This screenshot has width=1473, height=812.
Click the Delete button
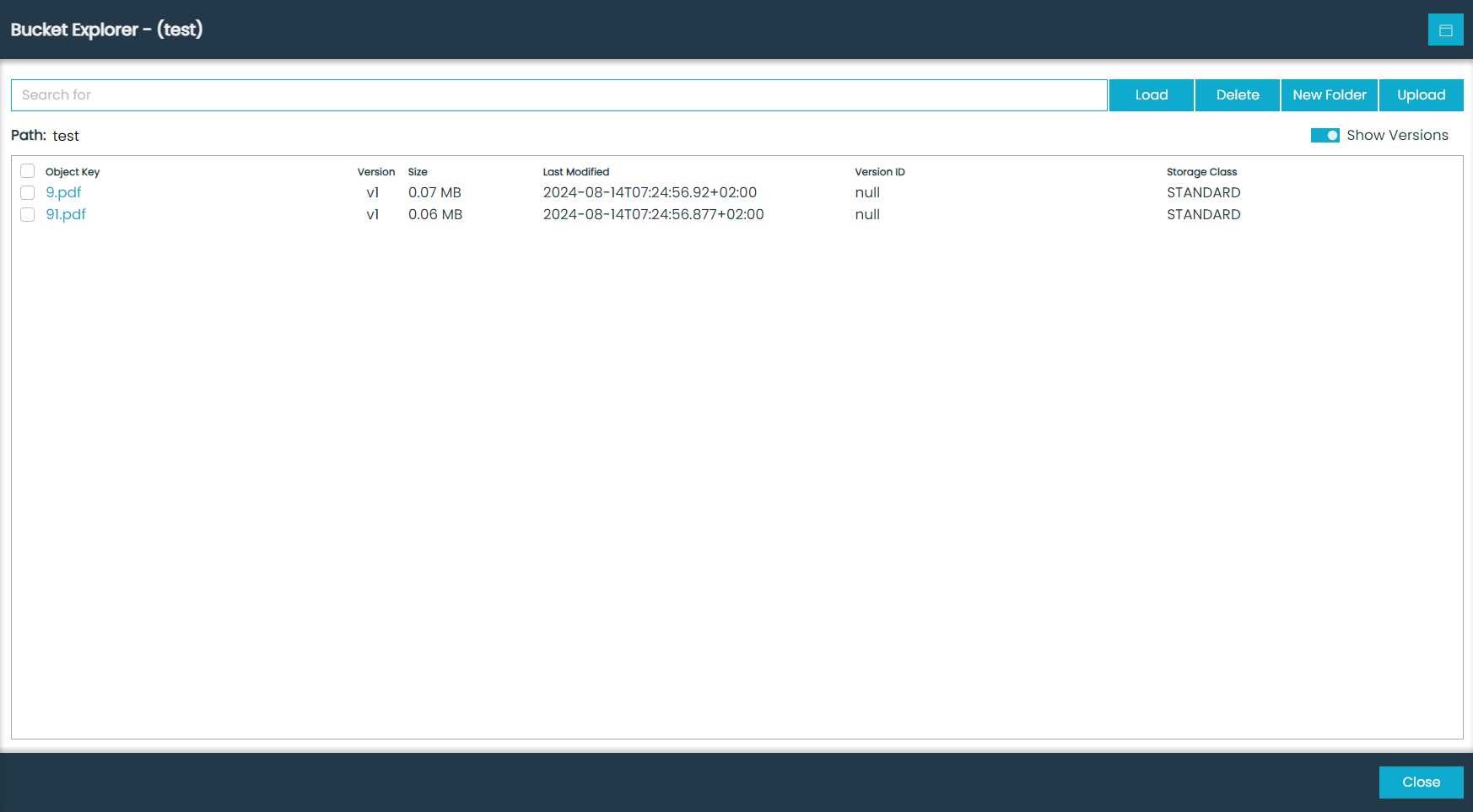1237,95
